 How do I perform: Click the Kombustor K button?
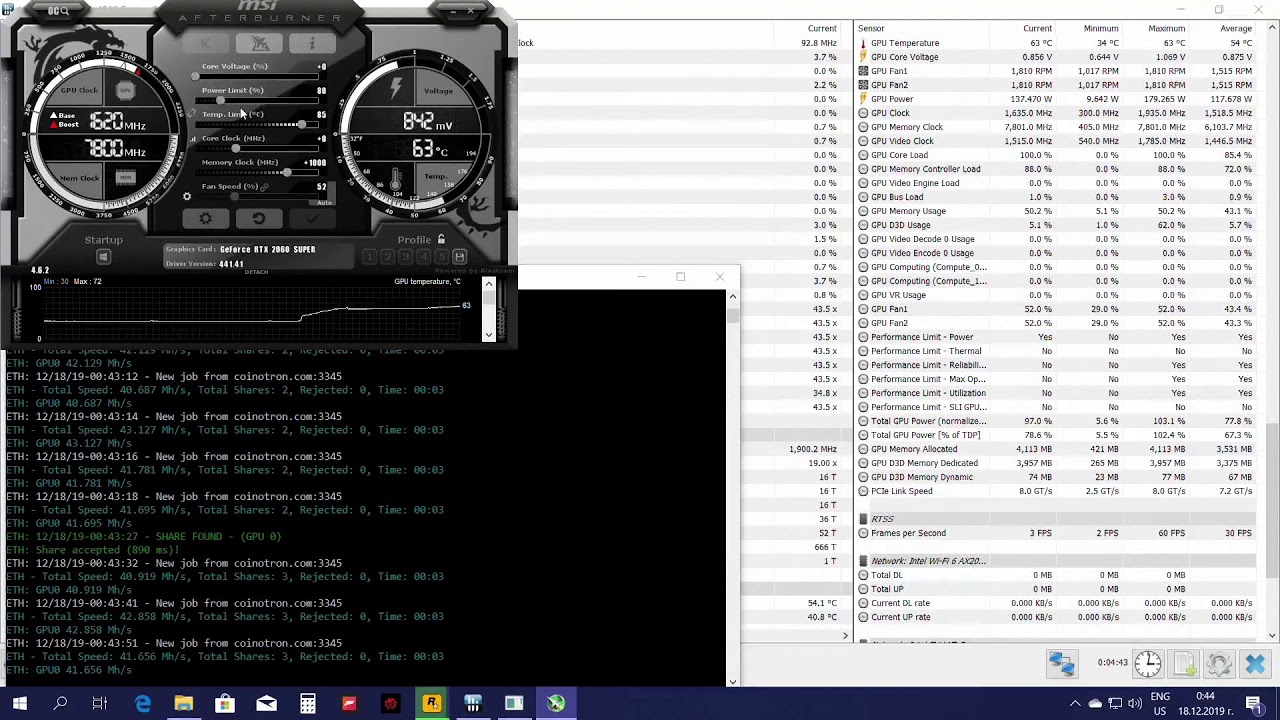(208, 43)
